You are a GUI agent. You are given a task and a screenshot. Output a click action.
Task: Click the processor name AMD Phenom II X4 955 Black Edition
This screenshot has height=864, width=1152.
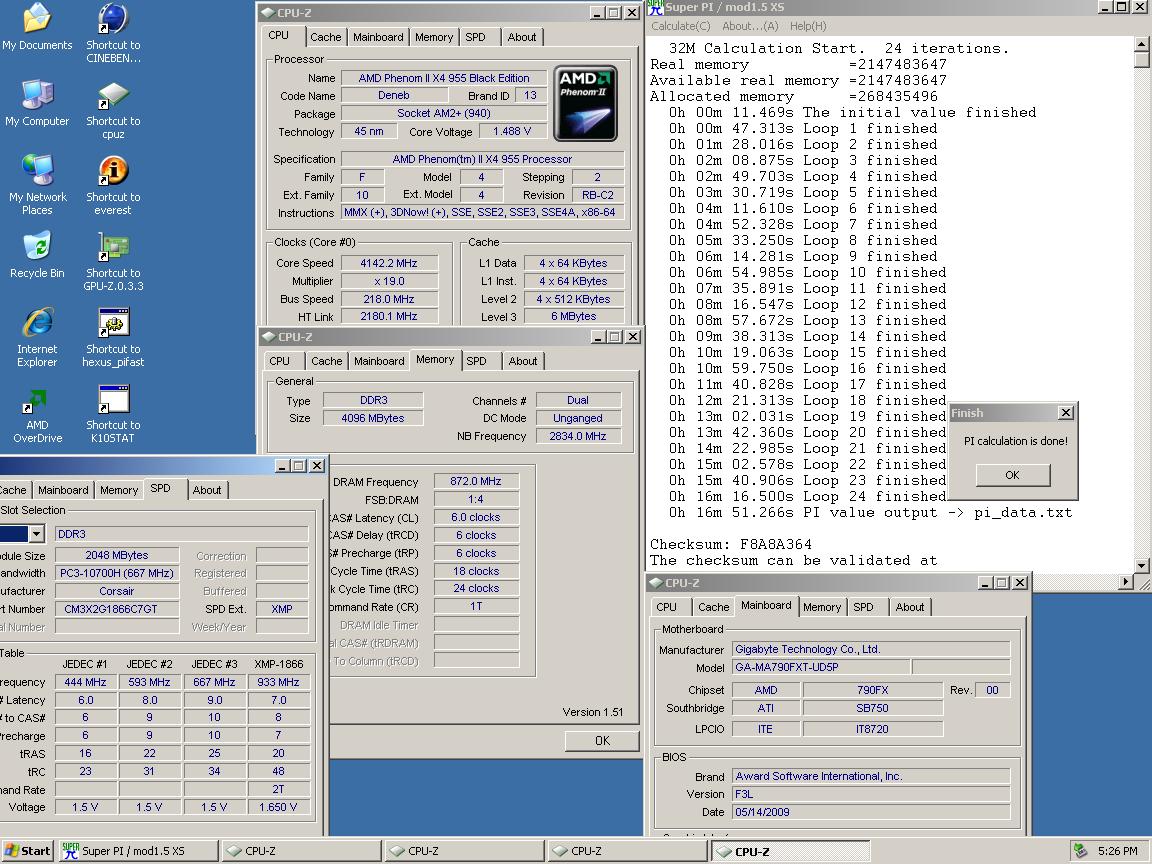(x=444, y=78)
